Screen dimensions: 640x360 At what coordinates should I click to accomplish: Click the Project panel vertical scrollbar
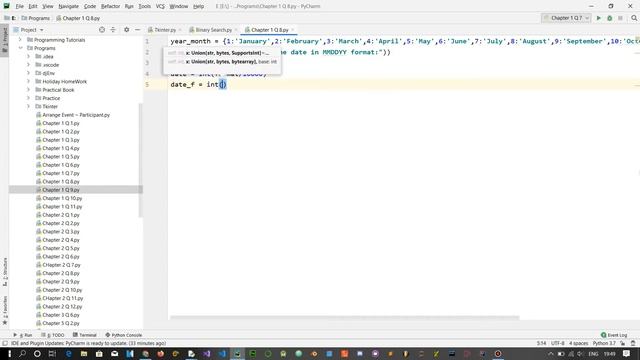[141, 160]
